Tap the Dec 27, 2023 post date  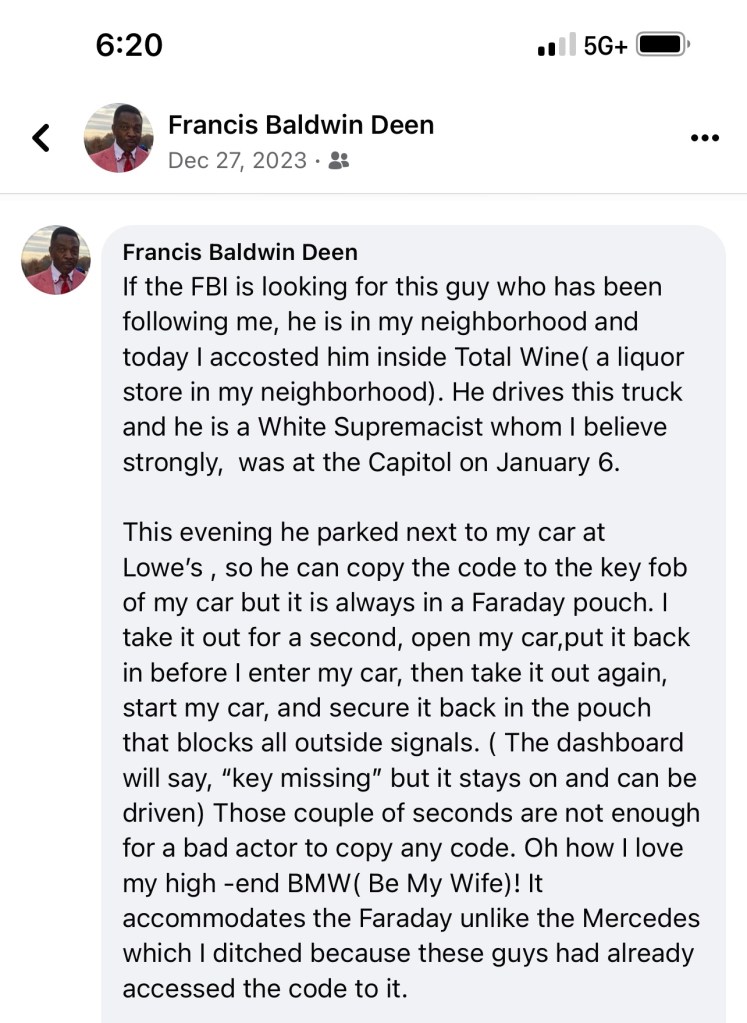point(238,160)
